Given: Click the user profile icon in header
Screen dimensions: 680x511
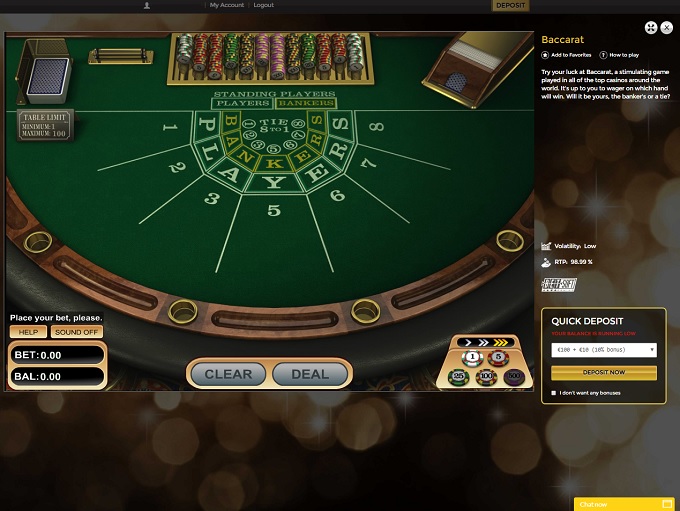Looking at the screenshot, I should point(147,5).
